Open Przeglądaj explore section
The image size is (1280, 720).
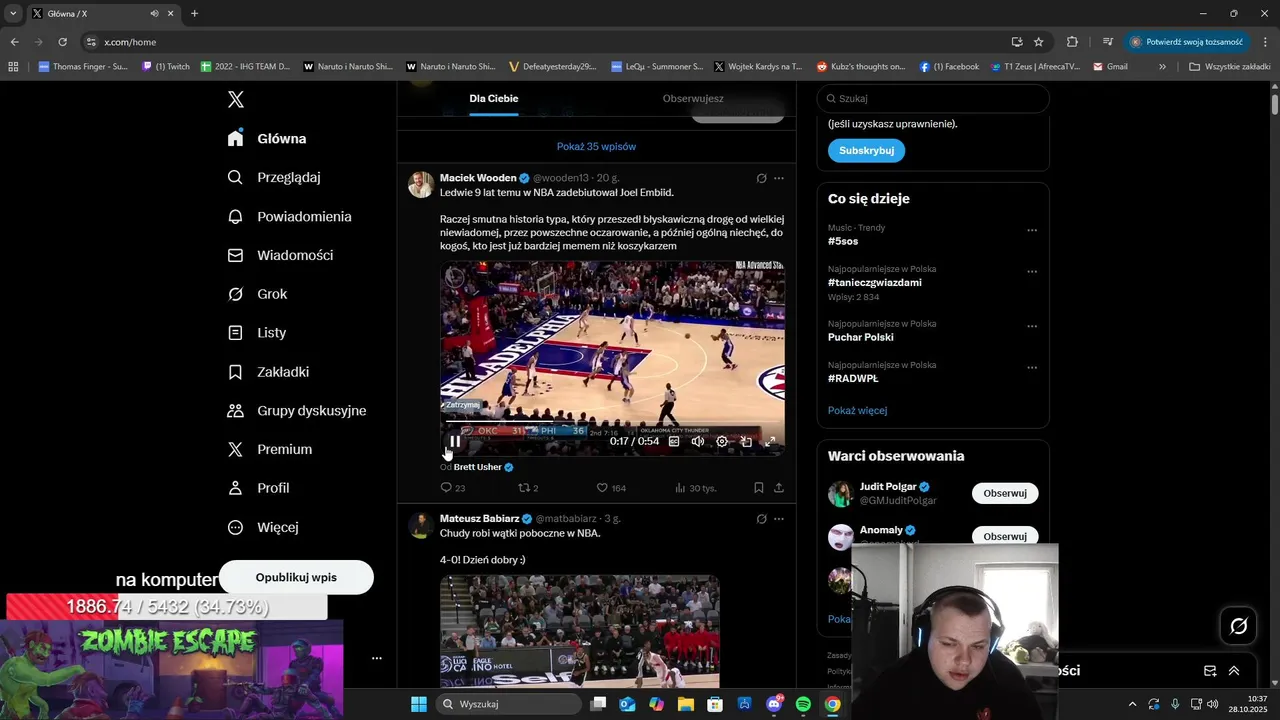tap(273, 177)
